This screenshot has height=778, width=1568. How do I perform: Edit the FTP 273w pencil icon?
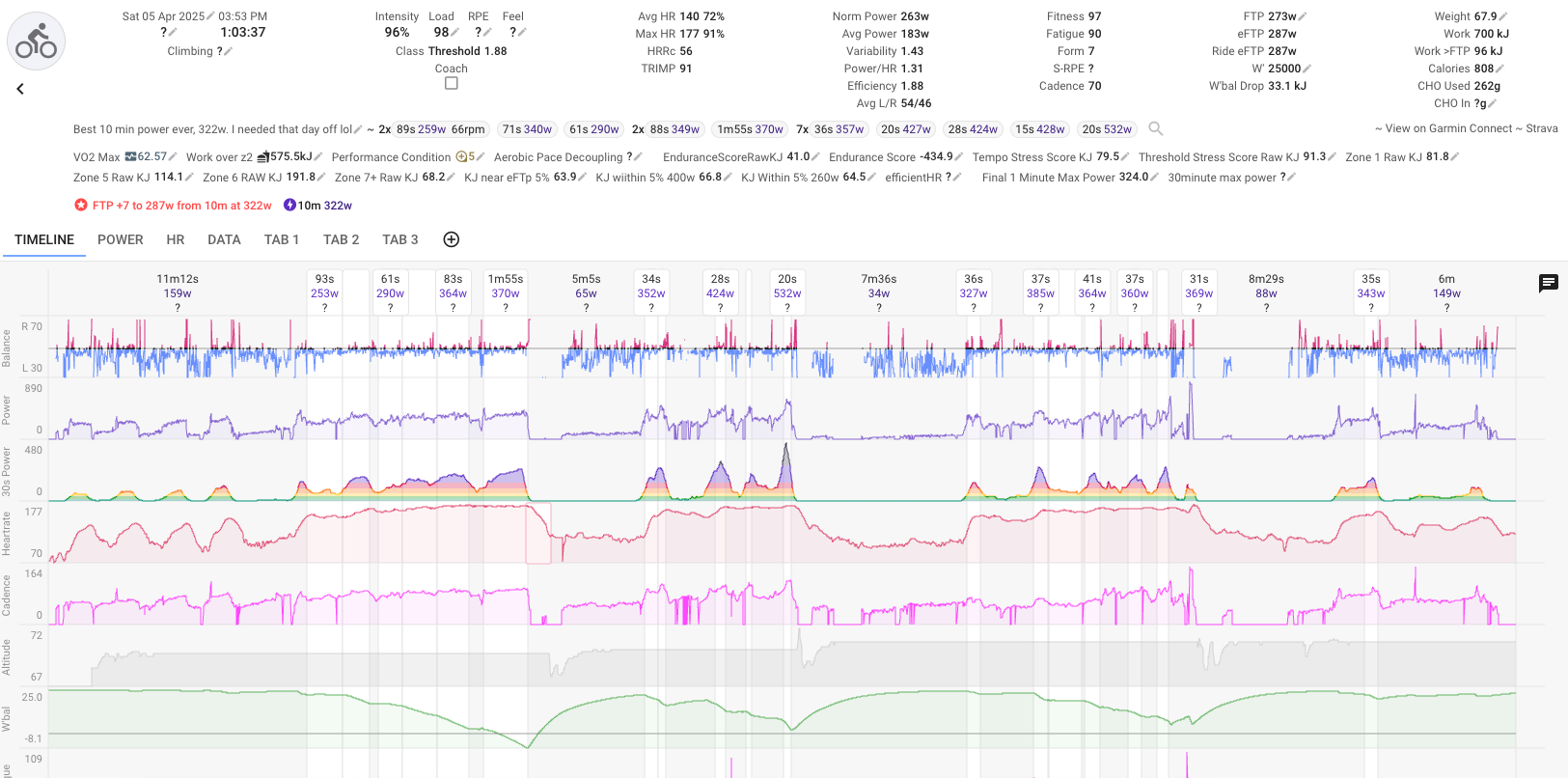[1303, 16]
